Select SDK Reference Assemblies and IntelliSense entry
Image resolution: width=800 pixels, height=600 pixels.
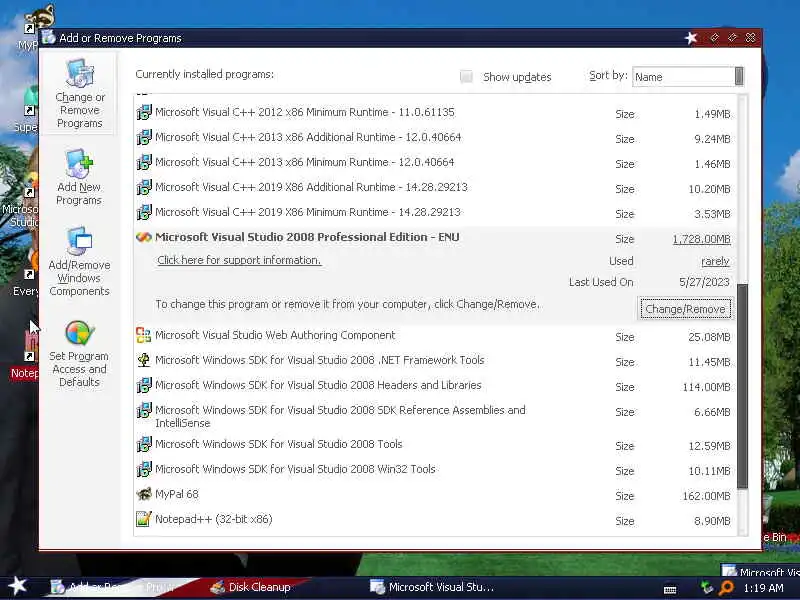coord(340,416)
